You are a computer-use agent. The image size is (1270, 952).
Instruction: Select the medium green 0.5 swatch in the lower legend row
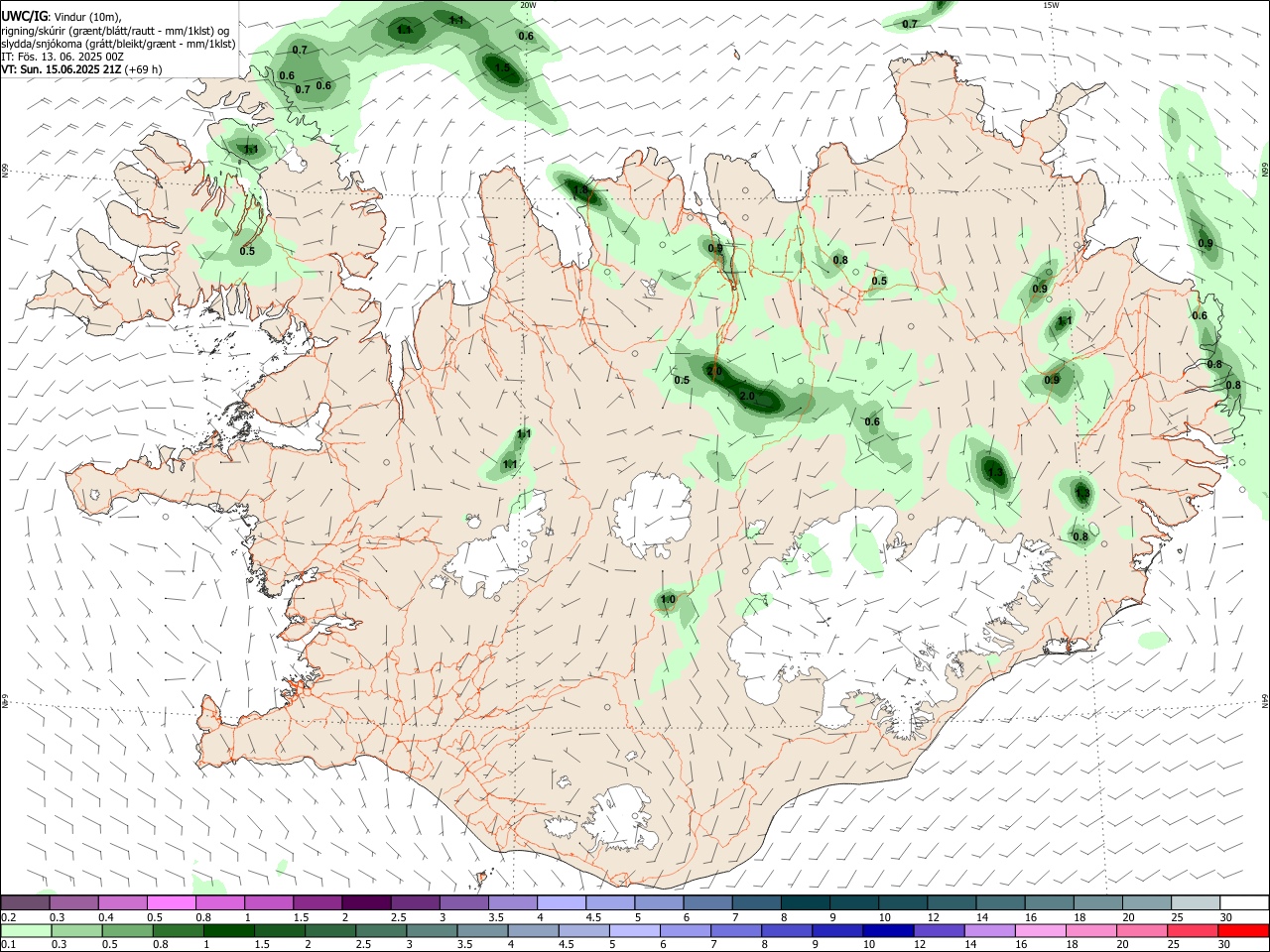click(128, 931)
